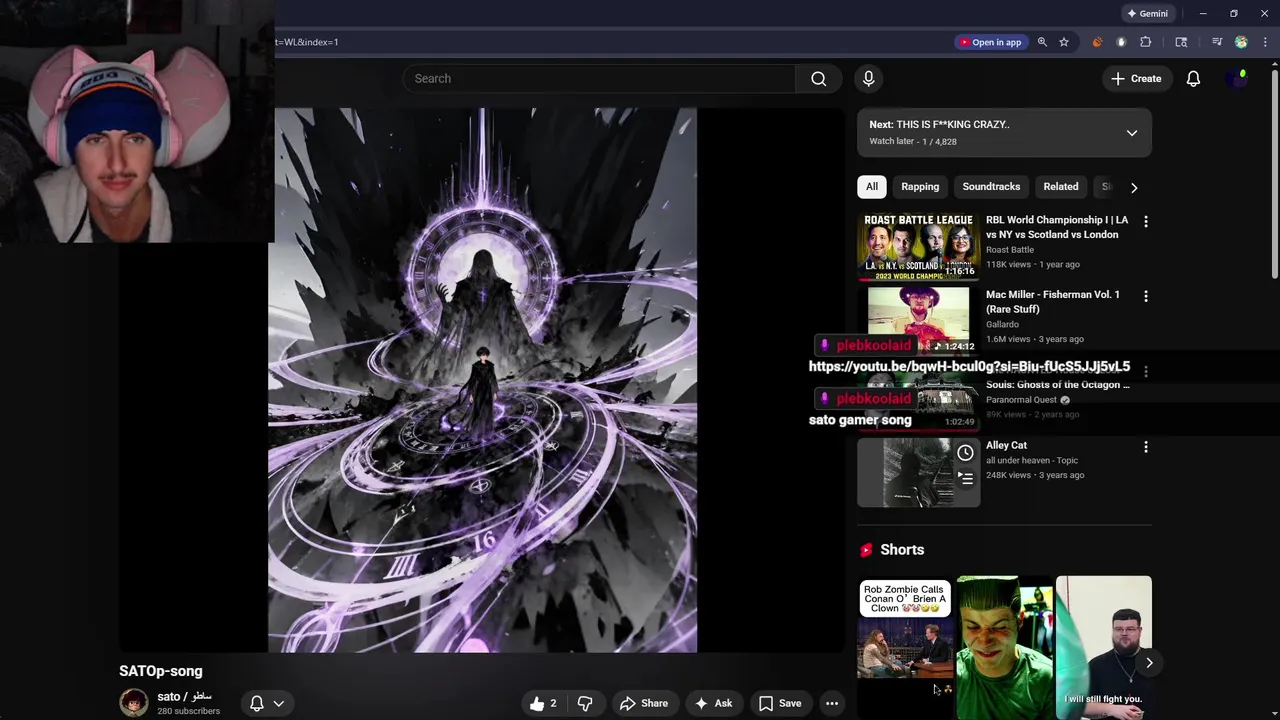Click the Ask button under the video
Image resolution: width=1280 pixels, height=720 pixels.
[x=714, y=704]
